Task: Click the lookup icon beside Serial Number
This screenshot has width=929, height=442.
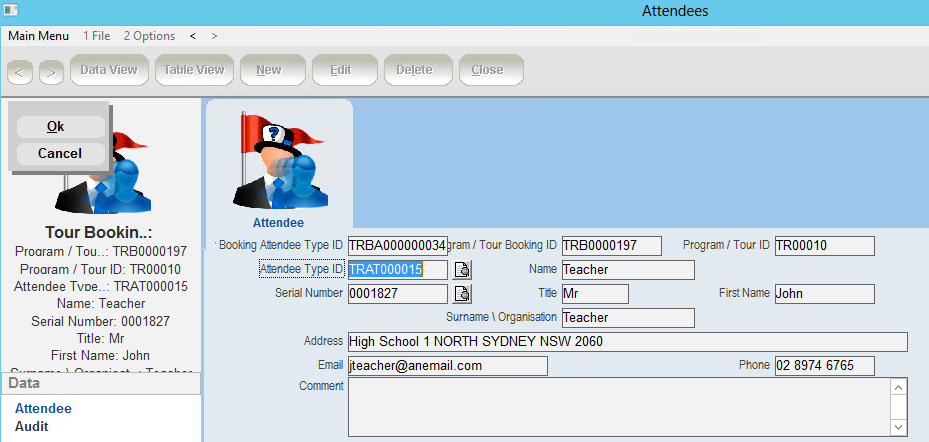Action: click(462, 294)
